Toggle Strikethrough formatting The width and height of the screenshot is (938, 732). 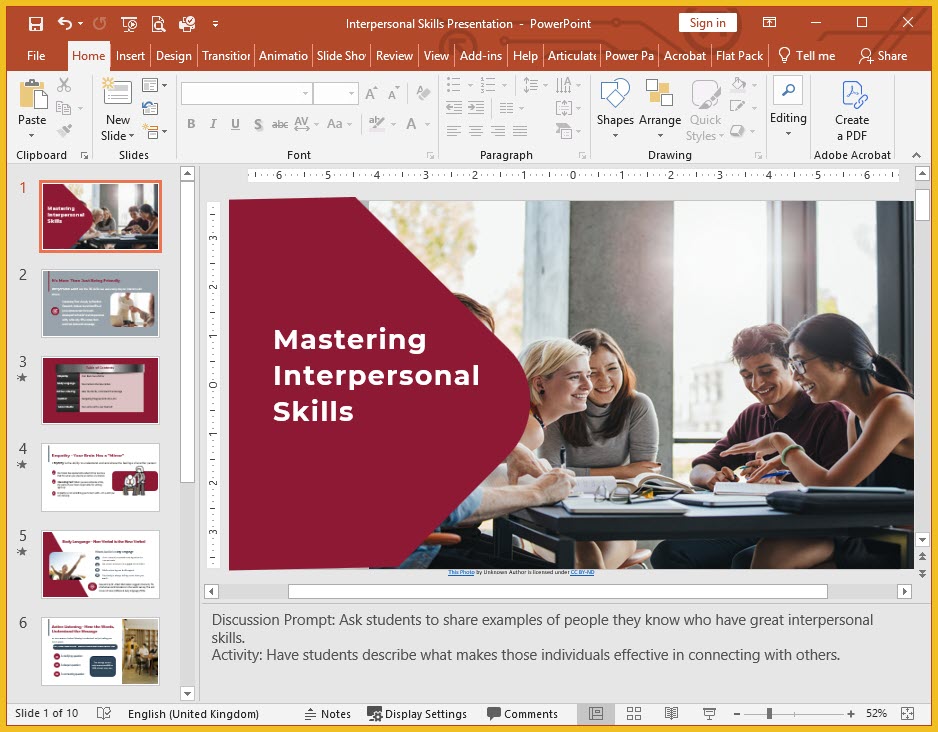(279, 124)
